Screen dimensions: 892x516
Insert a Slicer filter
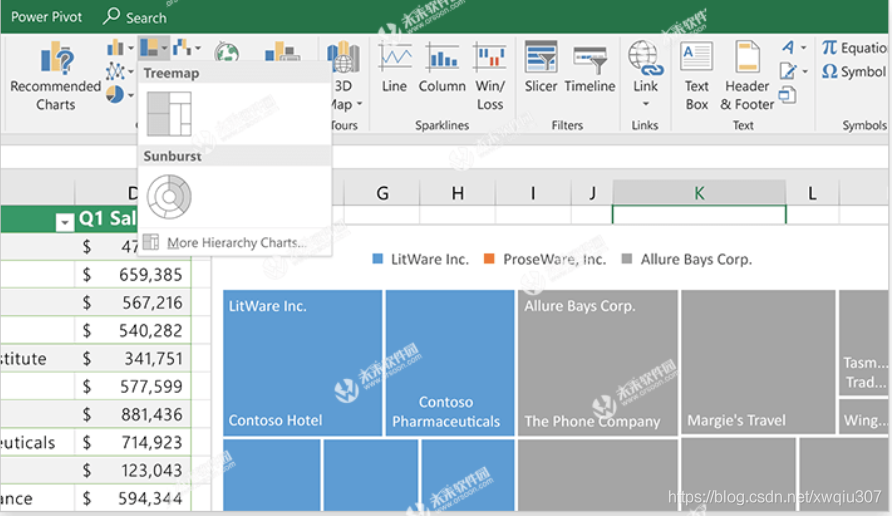pyautogui.click(x=540, y=67)
